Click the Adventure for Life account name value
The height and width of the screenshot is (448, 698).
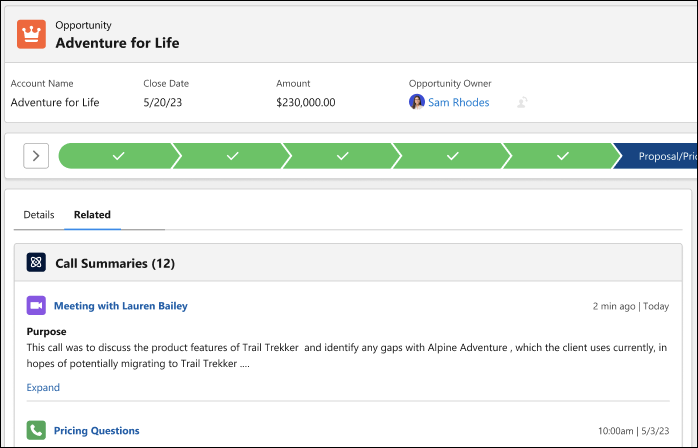coord(55,102)
